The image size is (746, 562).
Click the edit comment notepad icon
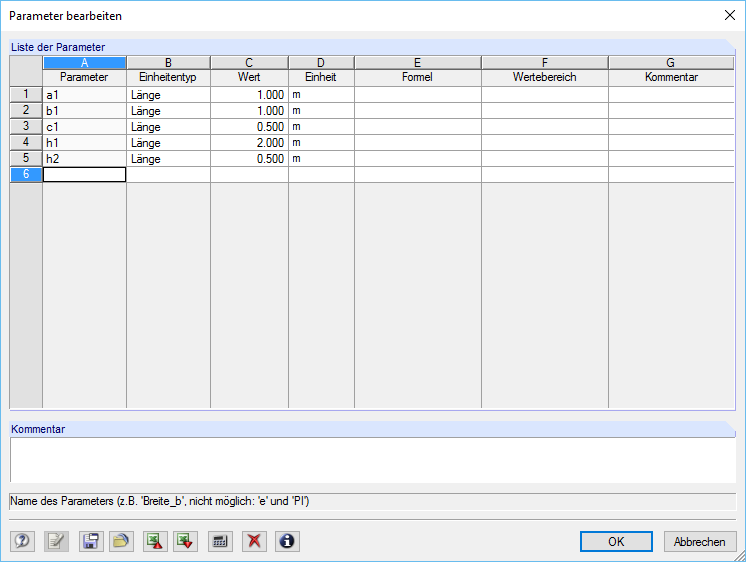click(57, 541)
